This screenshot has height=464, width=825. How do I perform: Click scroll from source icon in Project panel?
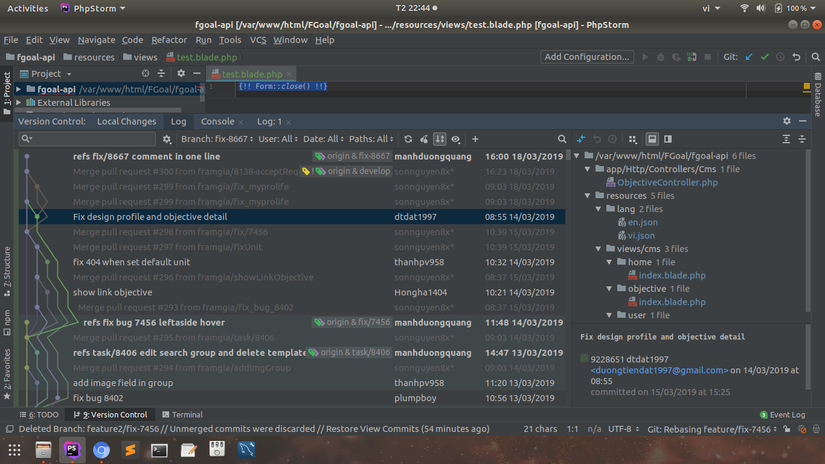click(145, 74)
